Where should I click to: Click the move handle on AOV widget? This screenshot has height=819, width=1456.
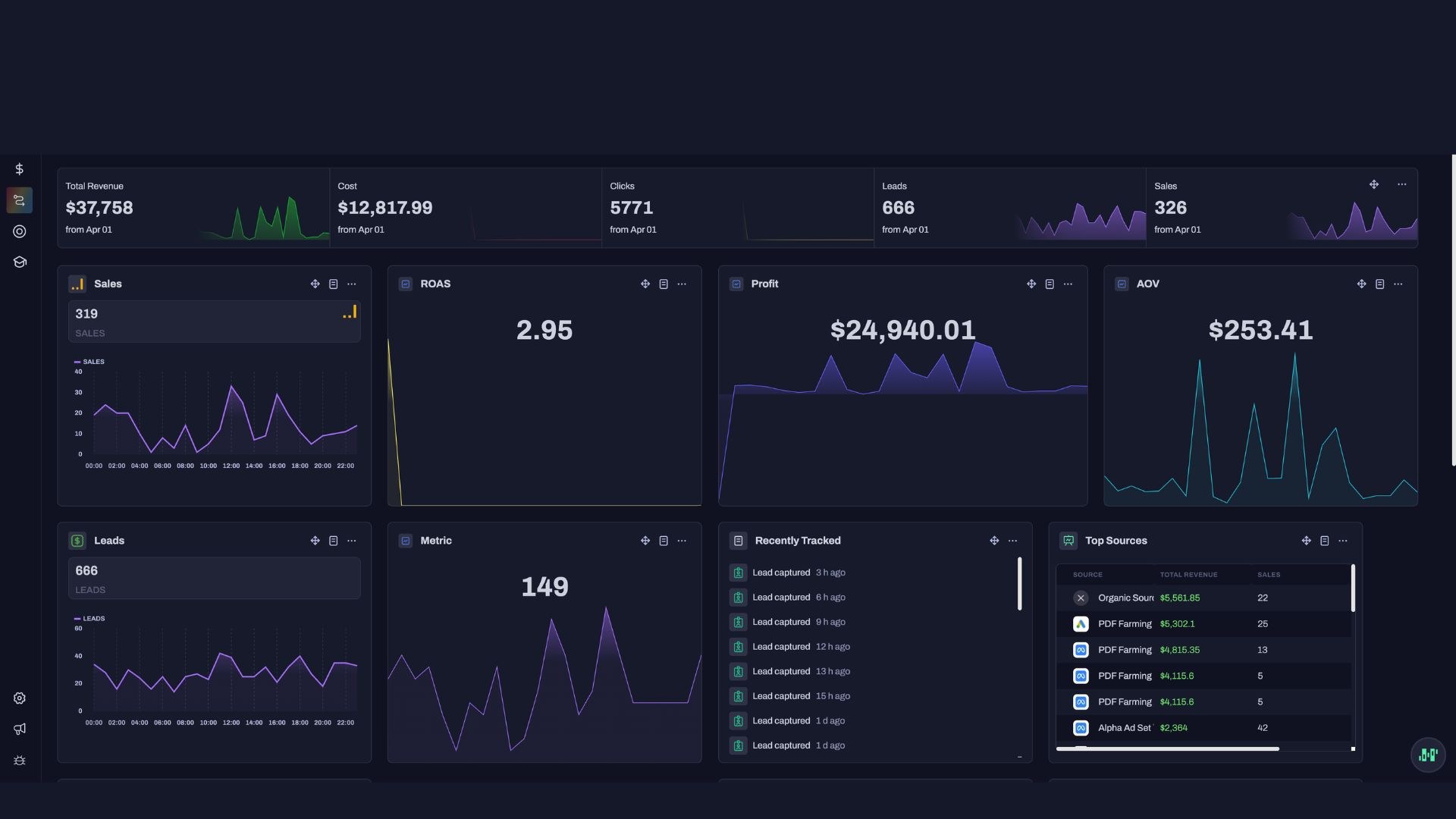pos(1361,284)
